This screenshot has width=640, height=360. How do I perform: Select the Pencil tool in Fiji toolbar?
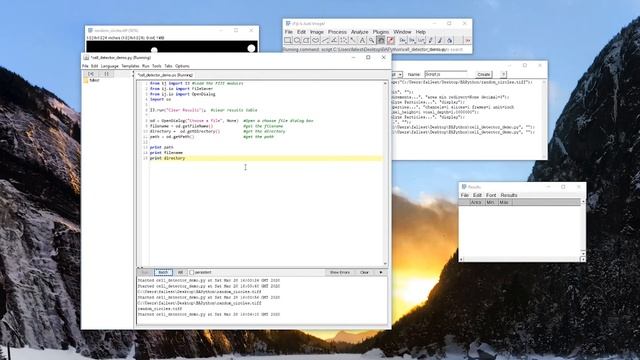(431, 40)
